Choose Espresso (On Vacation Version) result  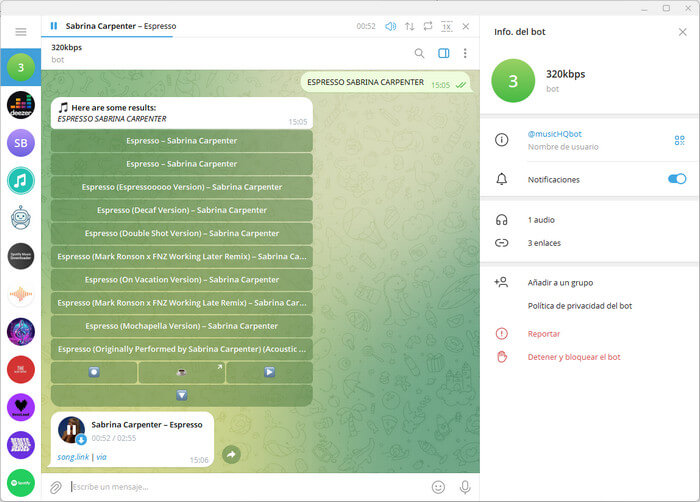click(182, 280)
